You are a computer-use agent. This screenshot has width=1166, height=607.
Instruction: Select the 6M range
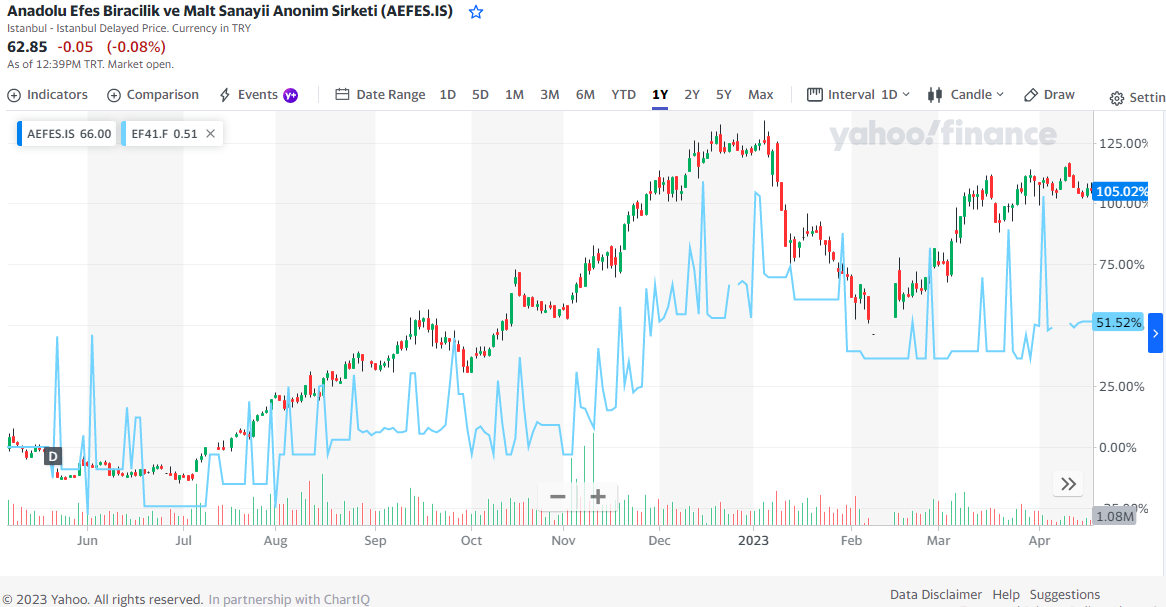[x=585, y=94]
